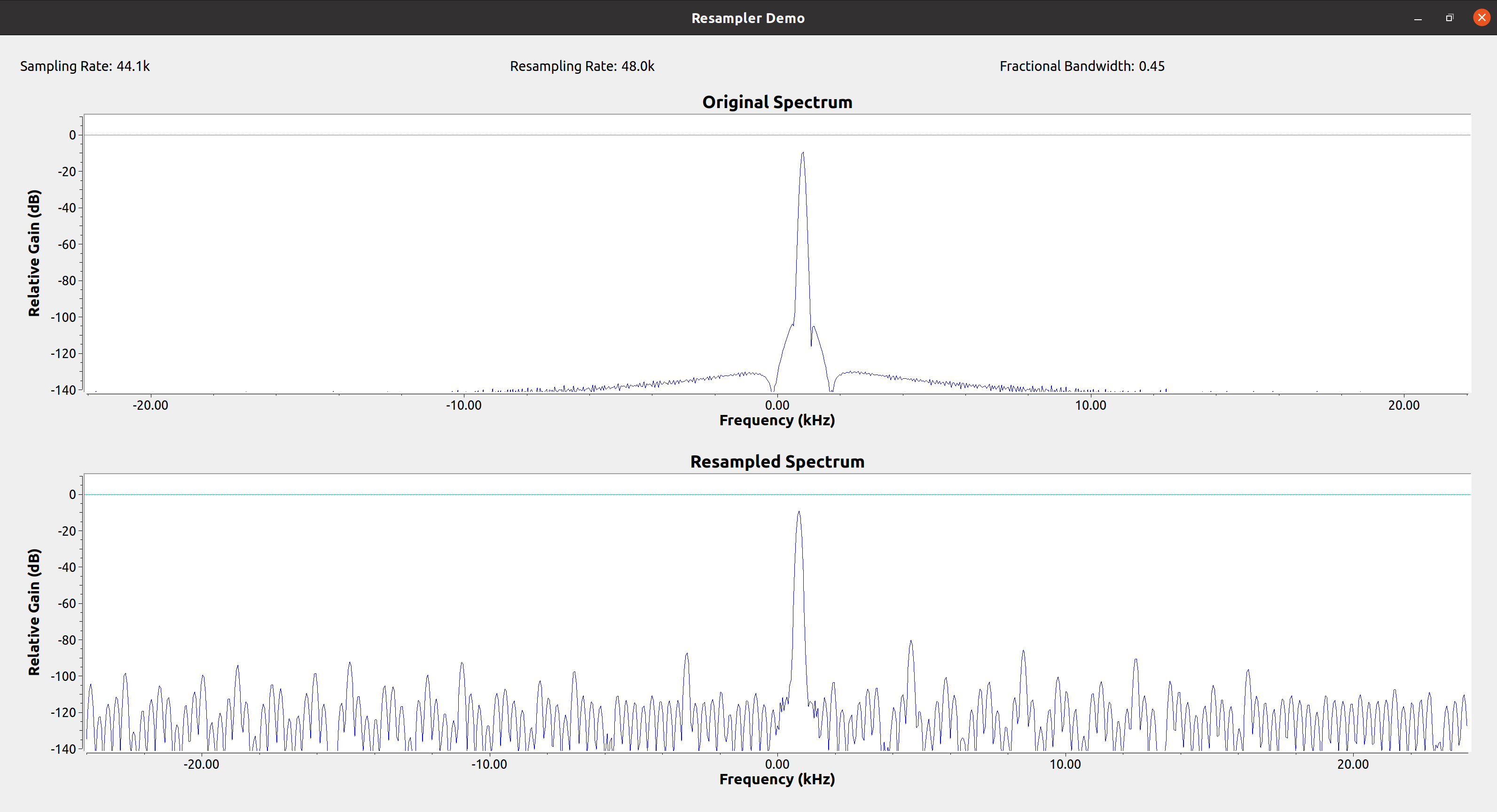
Task: Click the restore window icon in title bar
Action: tap(1450, 18)
